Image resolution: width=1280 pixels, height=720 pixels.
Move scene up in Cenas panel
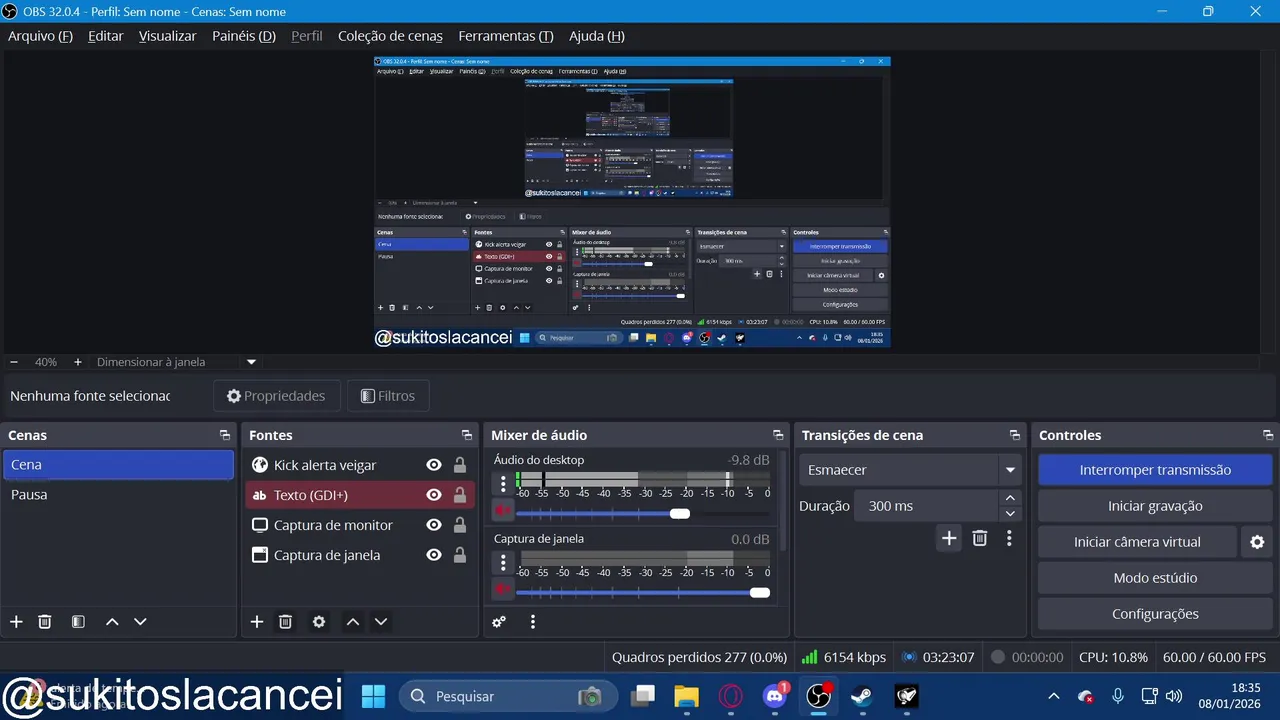(x=112, y=622)
